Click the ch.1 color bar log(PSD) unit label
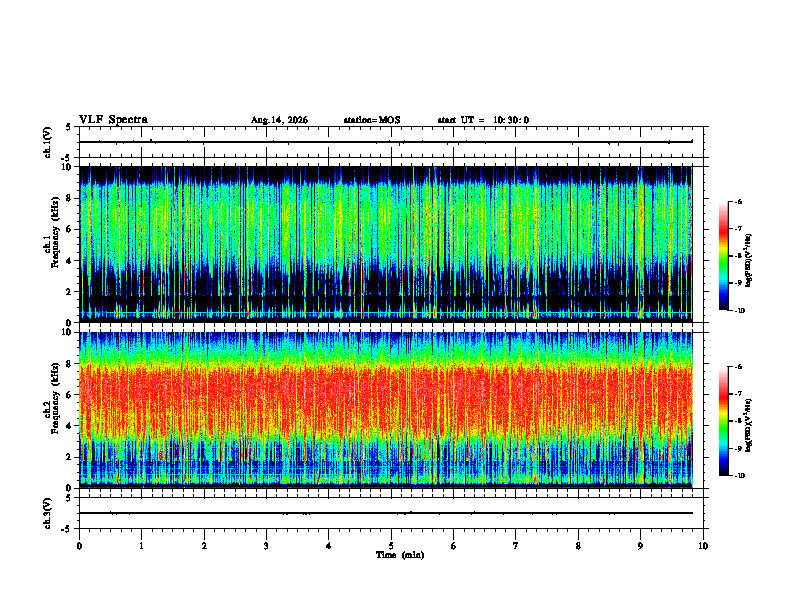The image size is (792, 612). click(749, 261)
